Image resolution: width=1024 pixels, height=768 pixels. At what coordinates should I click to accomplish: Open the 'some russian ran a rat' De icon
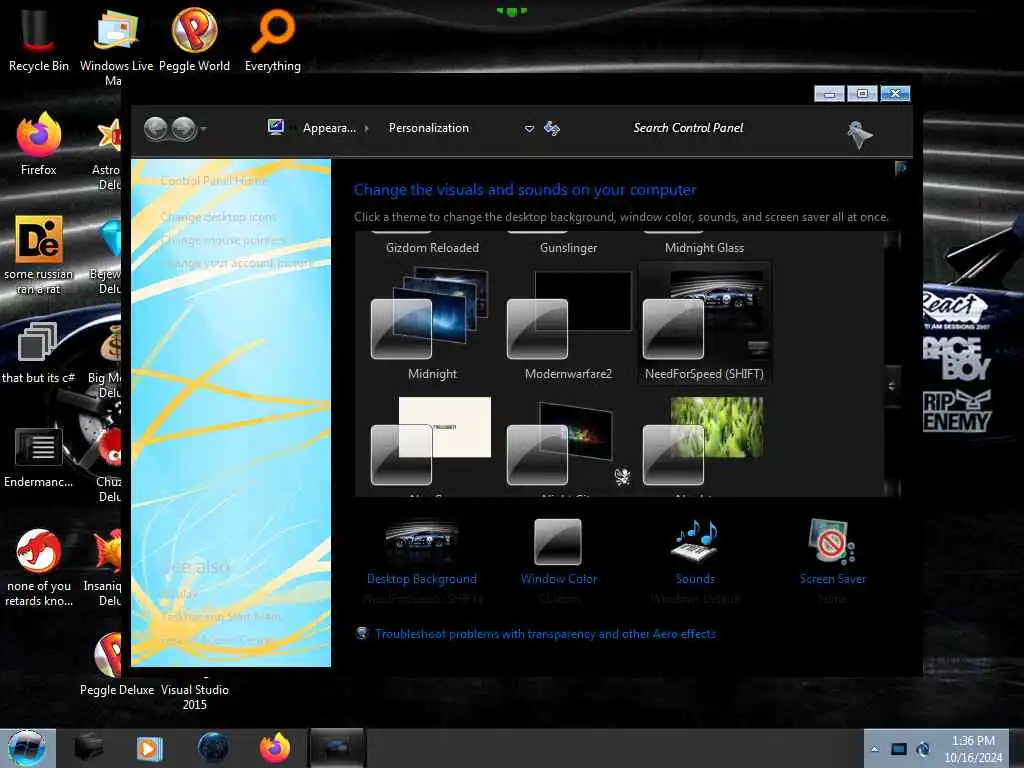click(x=38, y=255)
